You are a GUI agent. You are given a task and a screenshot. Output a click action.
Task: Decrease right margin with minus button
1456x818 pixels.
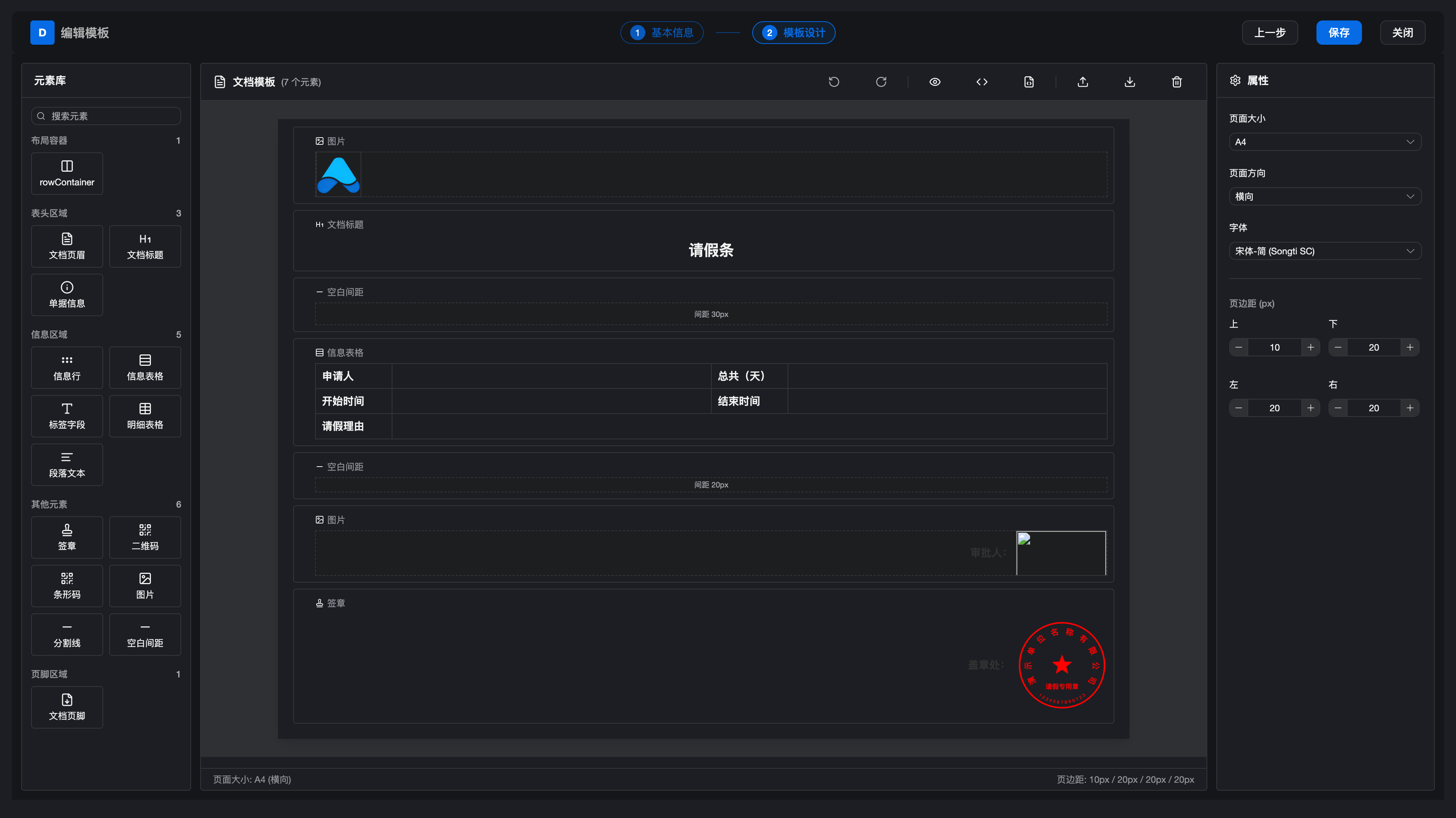pos(1338,408)
